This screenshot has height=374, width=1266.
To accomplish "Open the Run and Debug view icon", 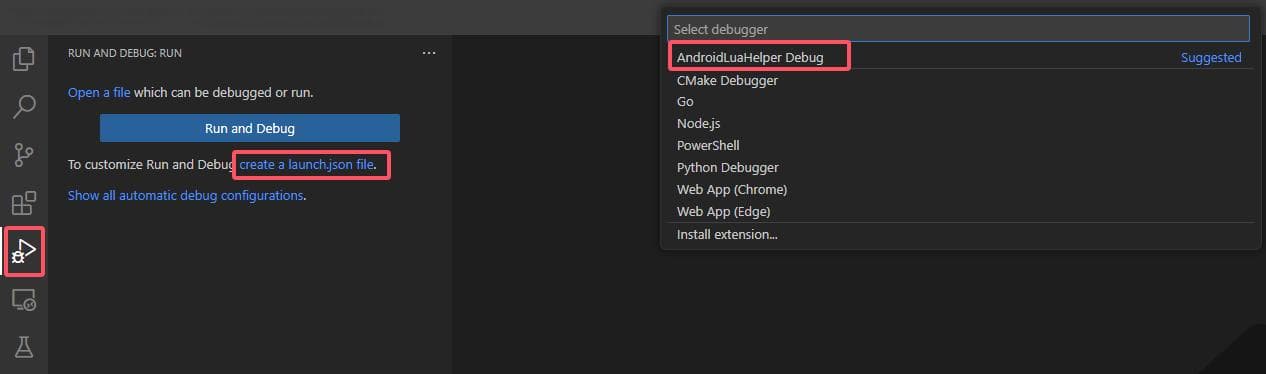I will [23, 251].
